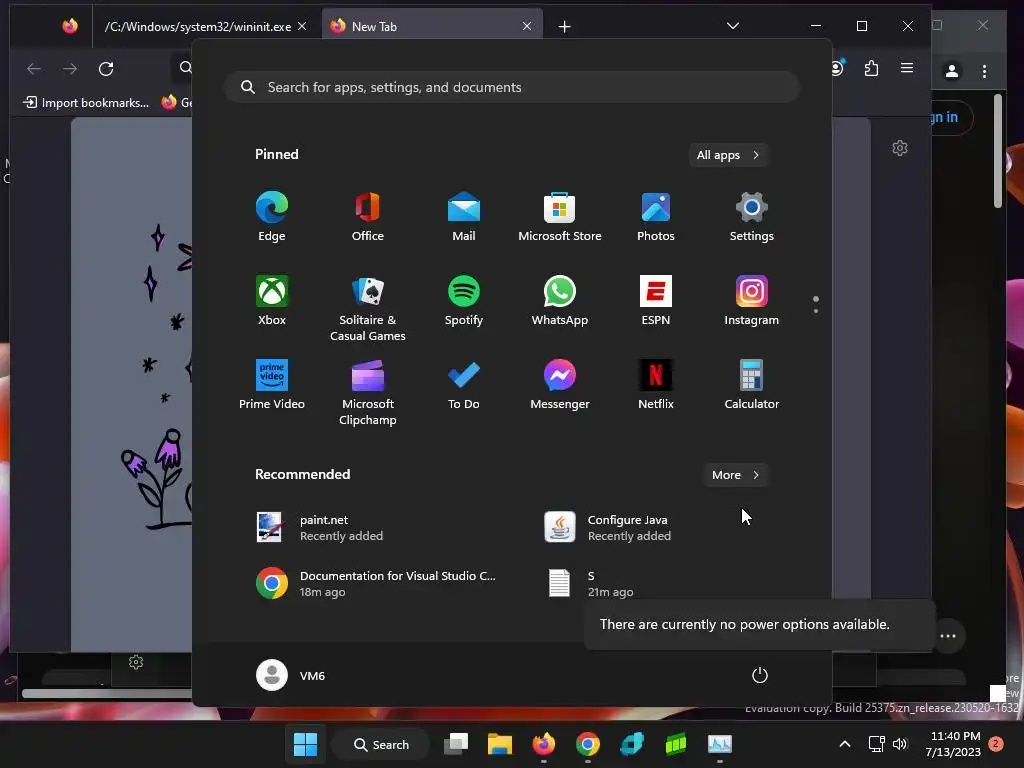Open the Mail app

point(464,217)
